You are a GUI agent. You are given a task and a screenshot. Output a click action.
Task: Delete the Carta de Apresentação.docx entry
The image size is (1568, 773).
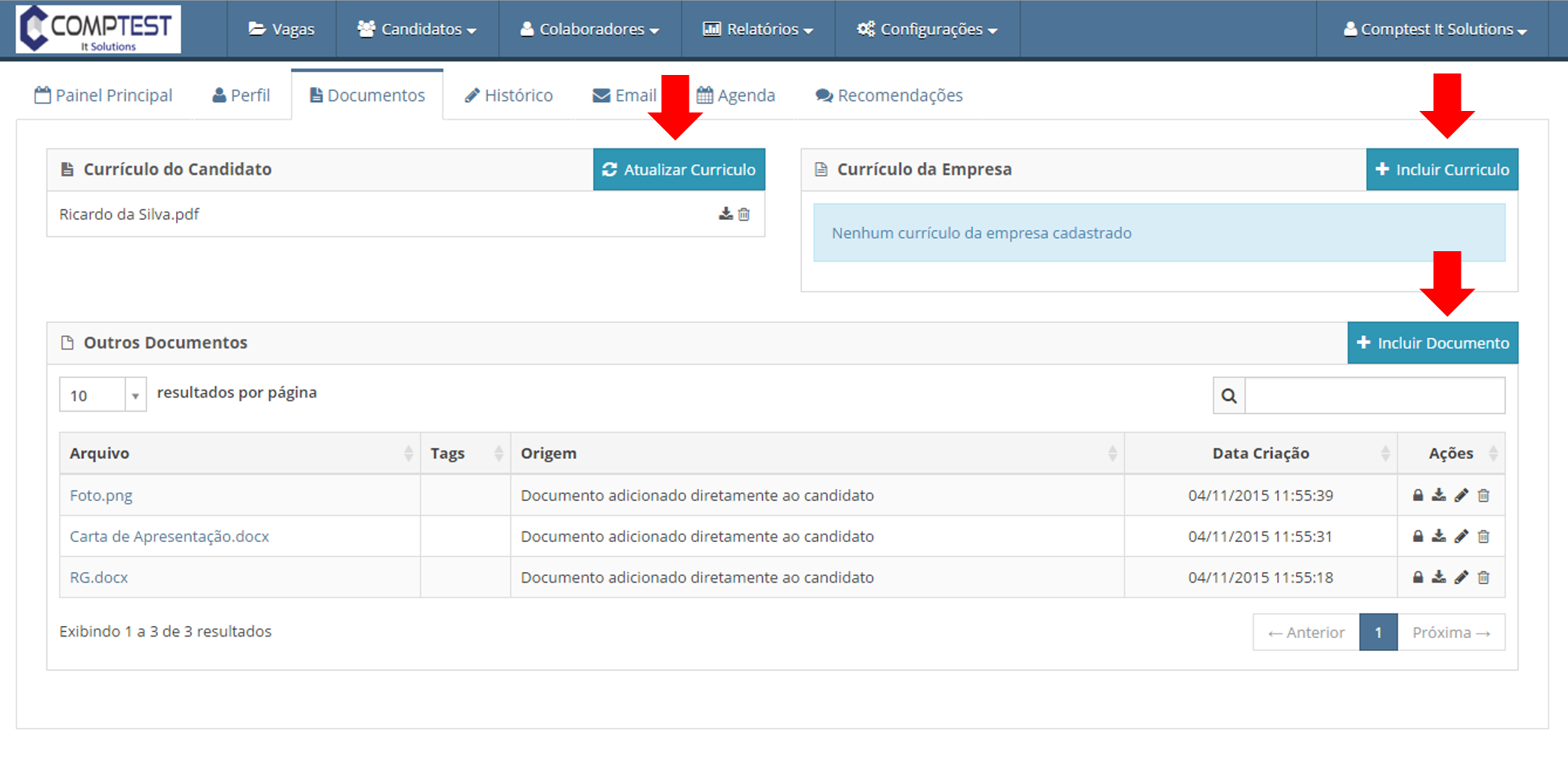(x=1483, y=537)
